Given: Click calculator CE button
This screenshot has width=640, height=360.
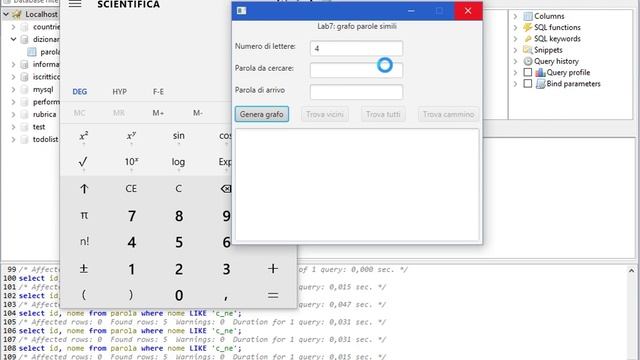Looking at the screenshot, I should 131,189.
